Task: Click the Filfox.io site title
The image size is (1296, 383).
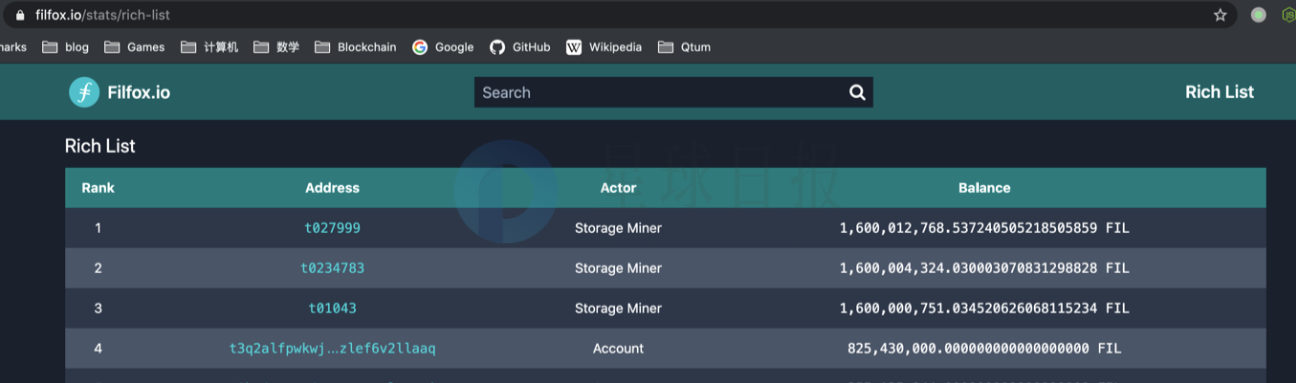Action: (x=138, y=92)
